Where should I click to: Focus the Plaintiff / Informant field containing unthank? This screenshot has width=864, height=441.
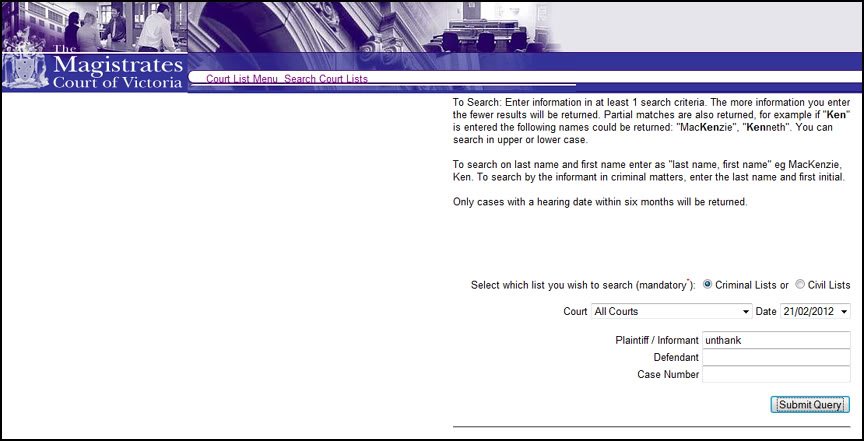(x=776, y=340)
